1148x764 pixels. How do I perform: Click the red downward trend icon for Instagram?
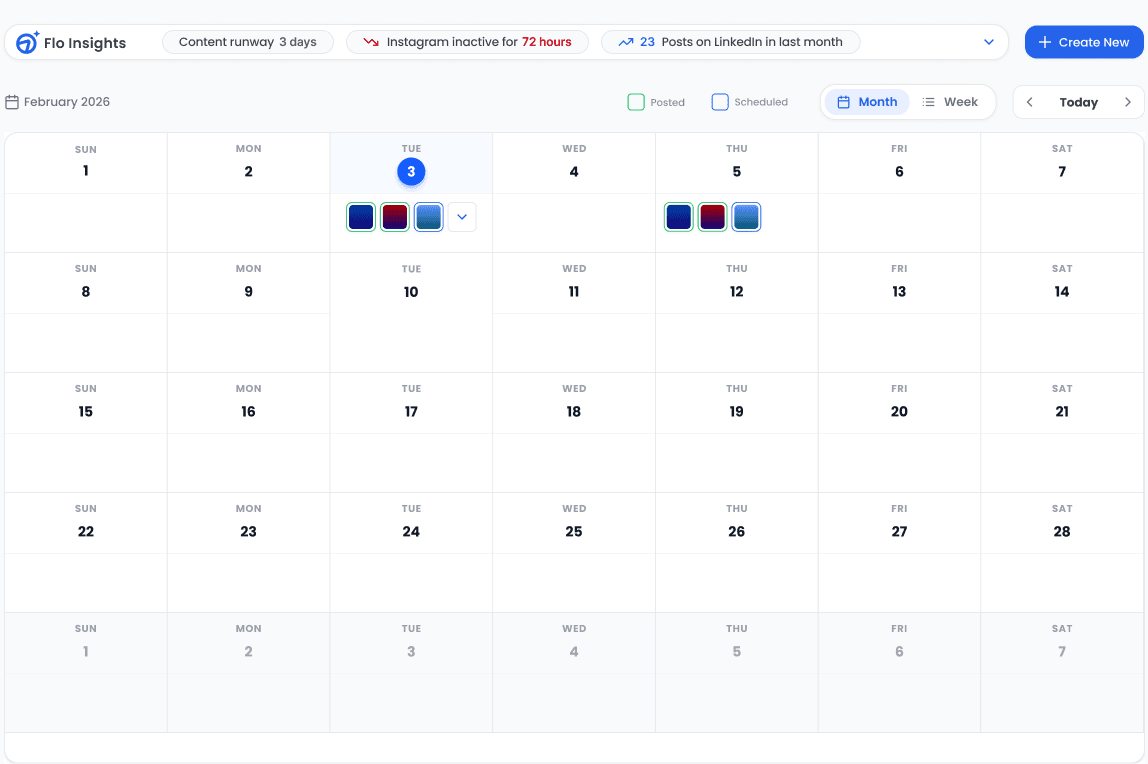point(371,42)
